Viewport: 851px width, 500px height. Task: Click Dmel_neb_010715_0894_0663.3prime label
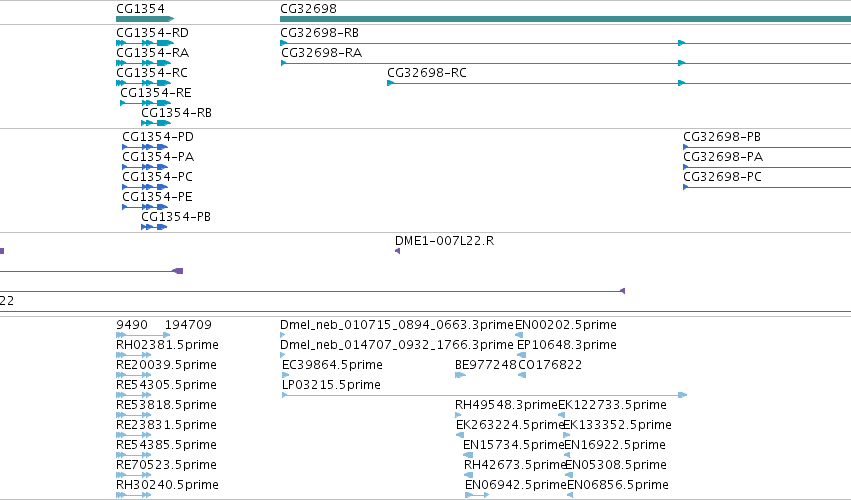click(x=397, y=325)
